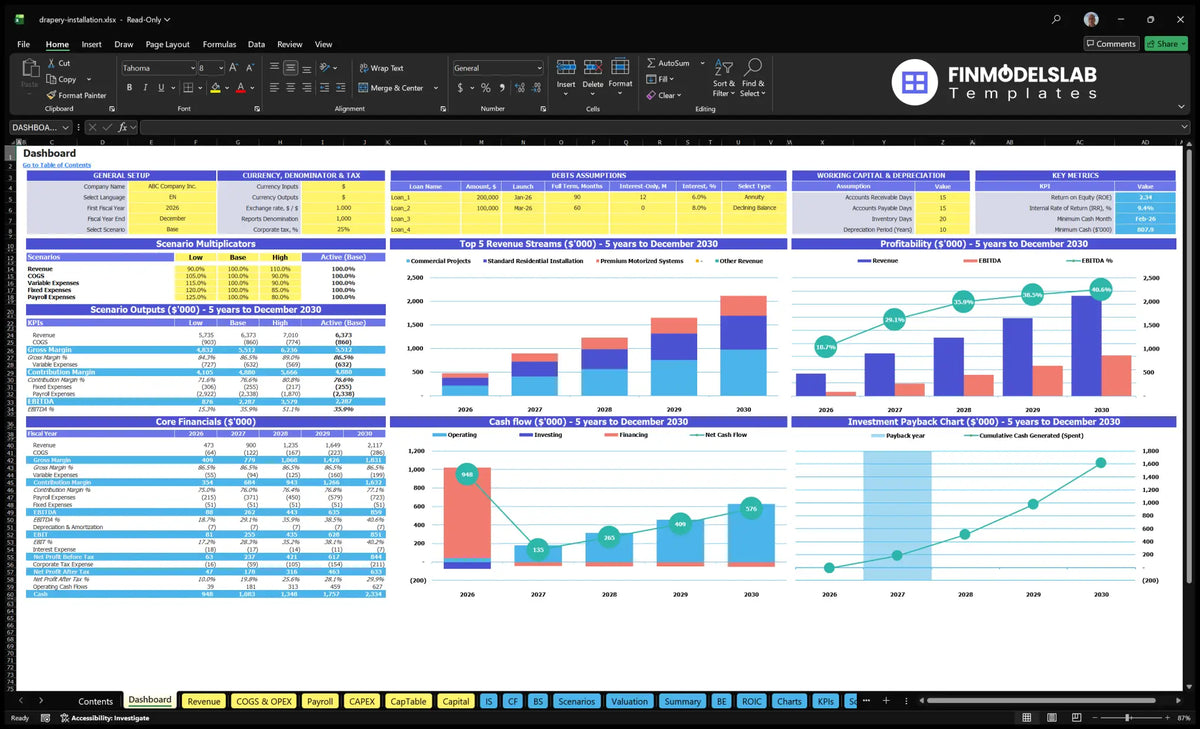Click the Align Left icon
This screenshot has width=1200, height=729.
click(274, 88)
